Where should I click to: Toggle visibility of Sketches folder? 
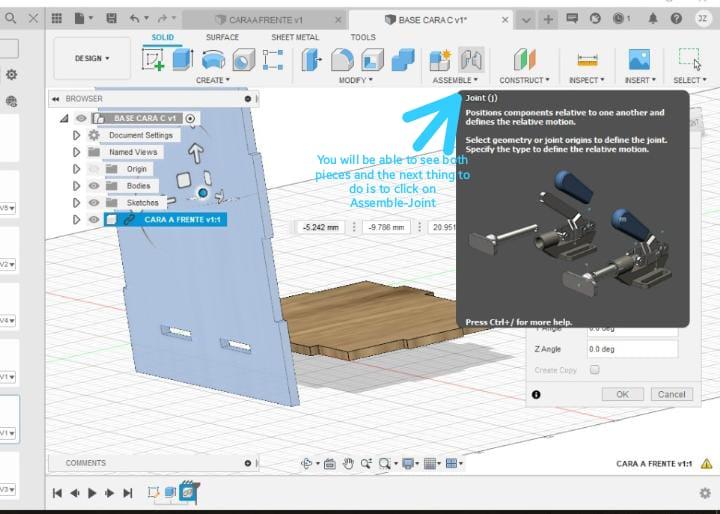(94, 203)
